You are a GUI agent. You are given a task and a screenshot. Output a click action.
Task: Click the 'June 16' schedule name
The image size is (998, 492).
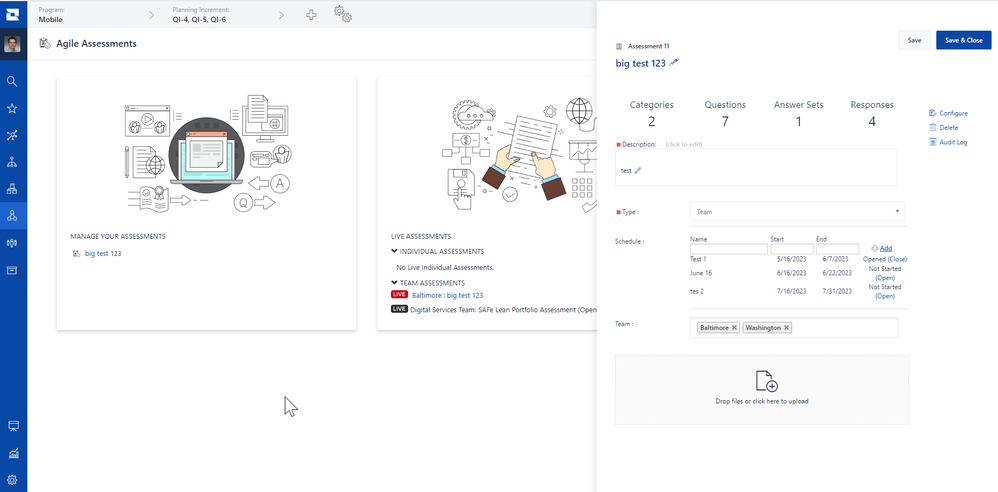pyautogui.click(x=701, y=273)
